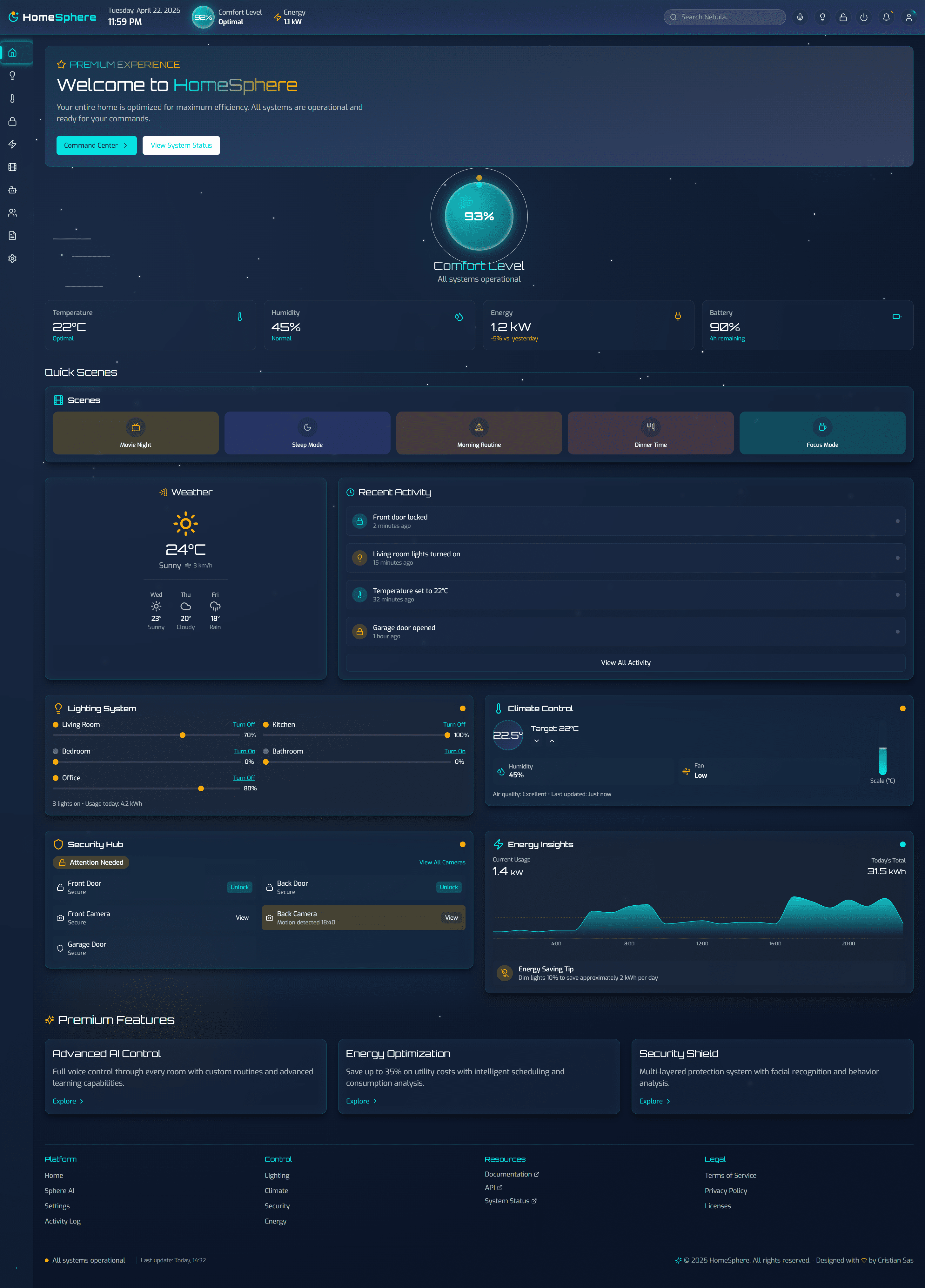
Task: Open the padlock Security icon in sidebar
Action: click(12, 122)
